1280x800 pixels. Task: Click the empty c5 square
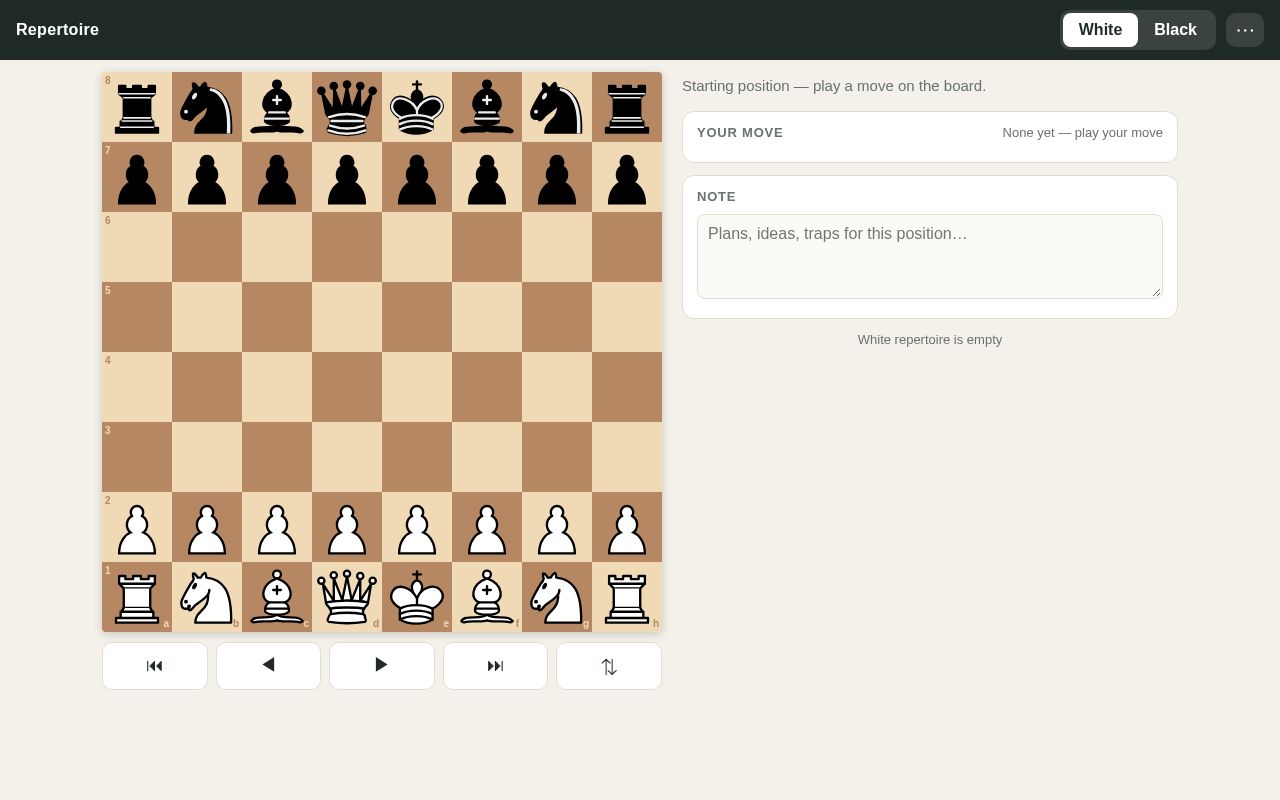click(277, 317)
